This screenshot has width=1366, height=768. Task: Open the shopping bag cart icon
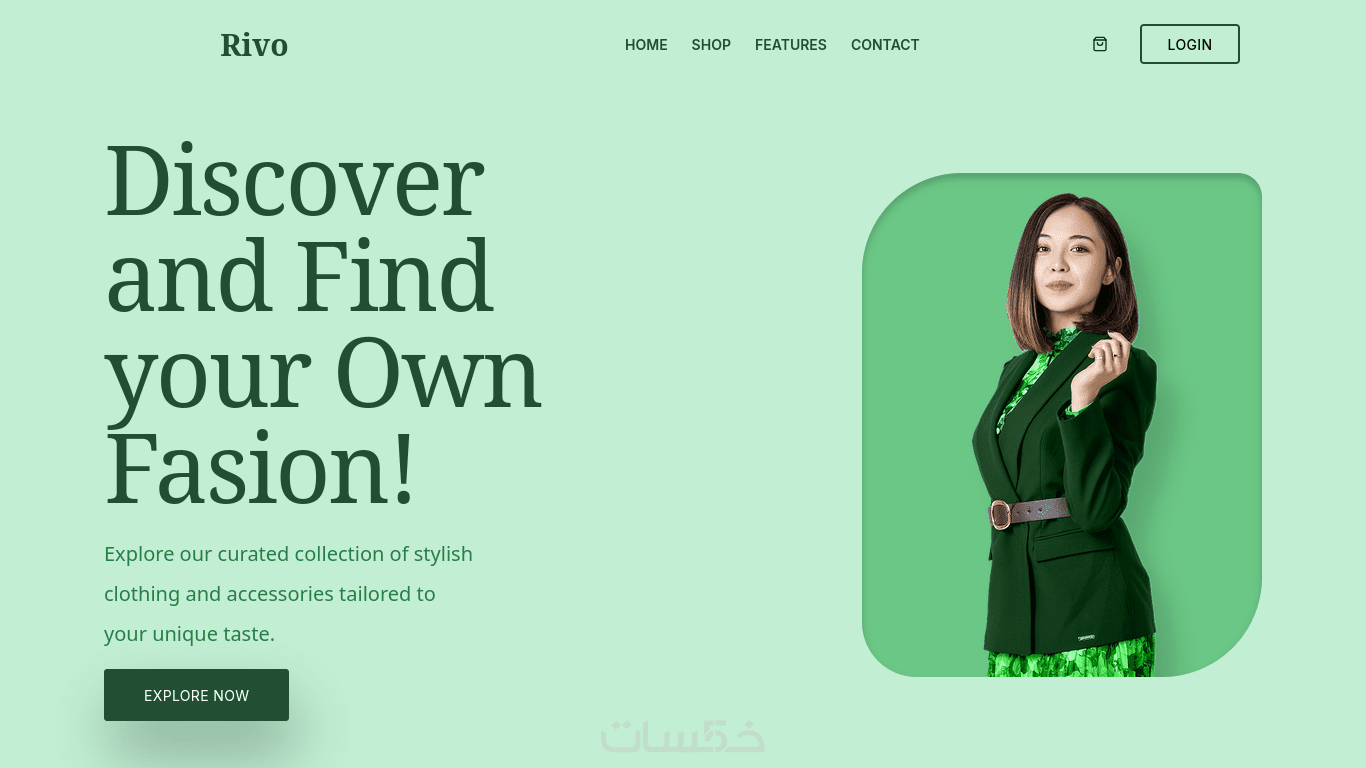pos(1100,44)
